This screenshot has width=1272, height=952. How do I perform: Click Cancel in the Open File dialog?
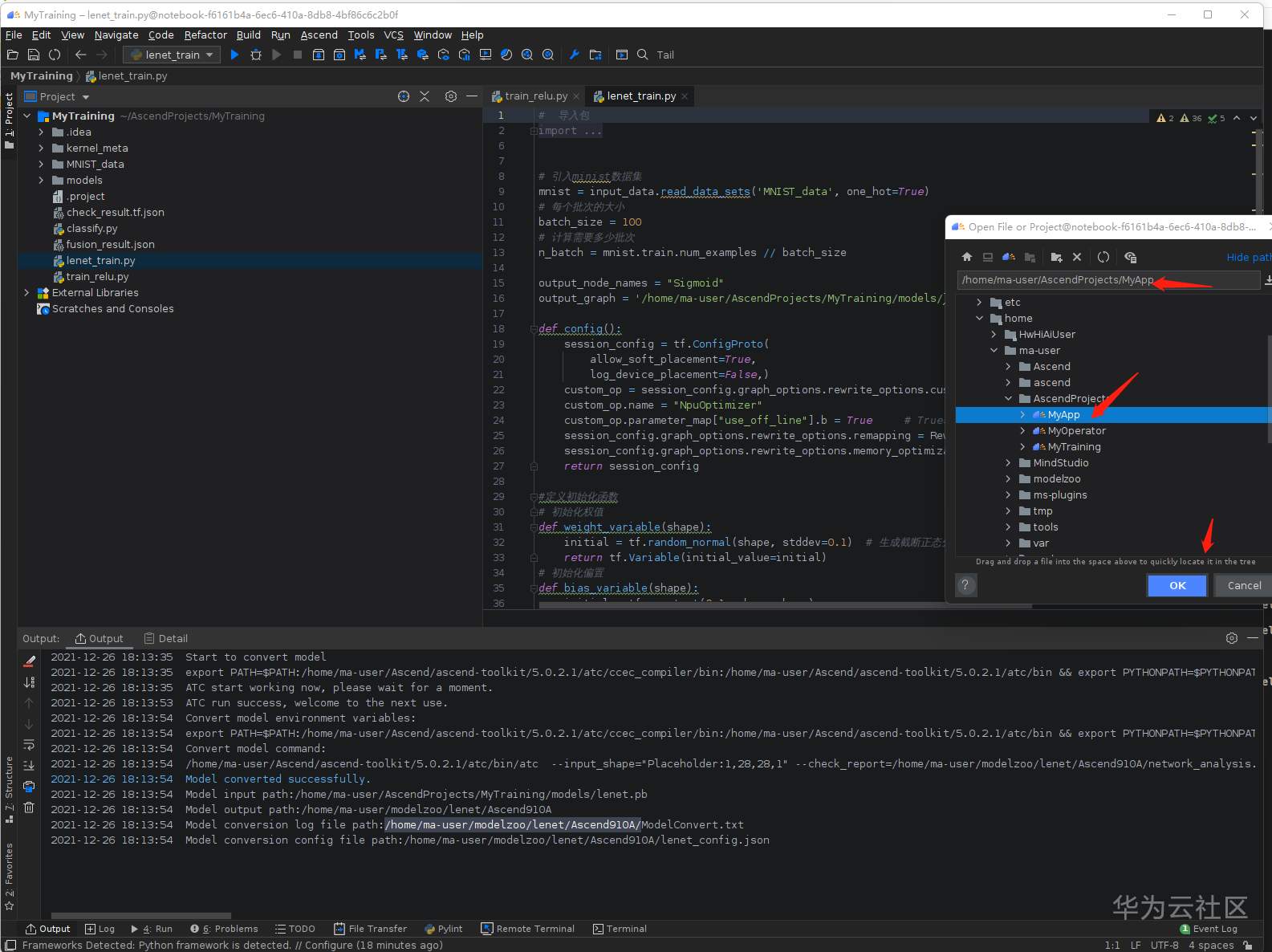coord(1243,586)
